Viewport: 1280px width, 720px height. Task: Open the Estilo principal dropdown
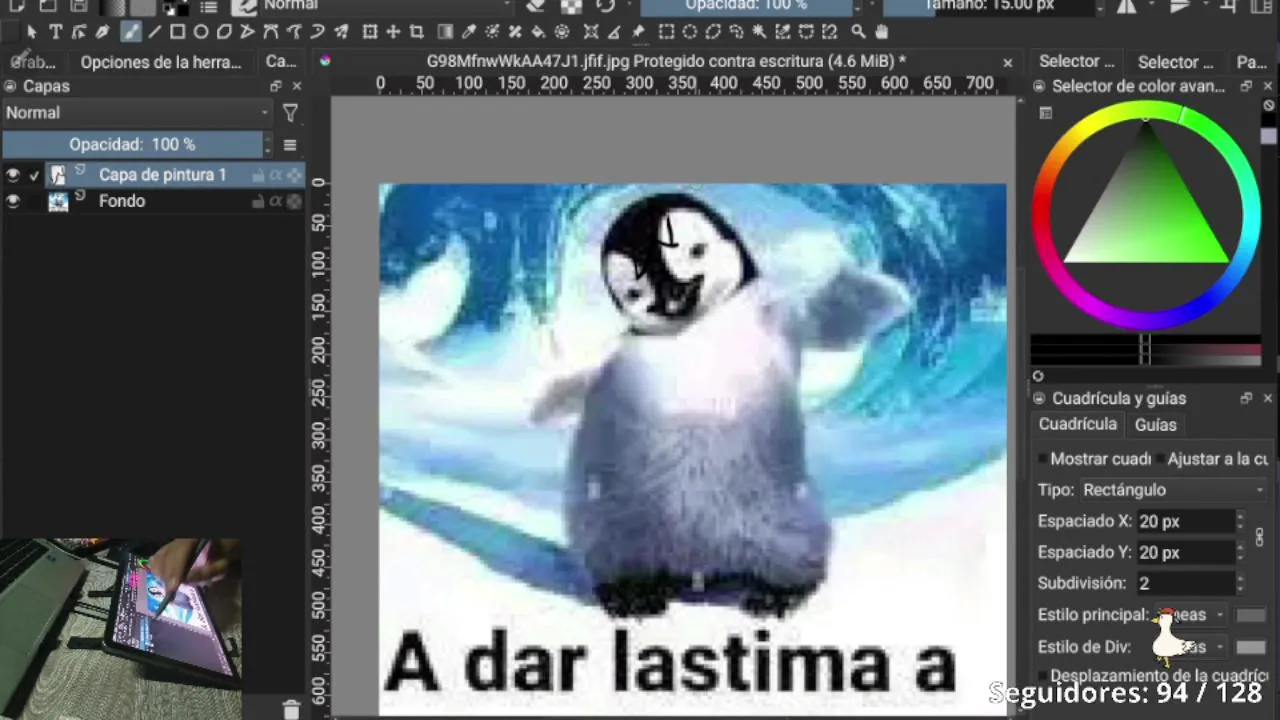pyautogui.click(x=1192, y=615)
